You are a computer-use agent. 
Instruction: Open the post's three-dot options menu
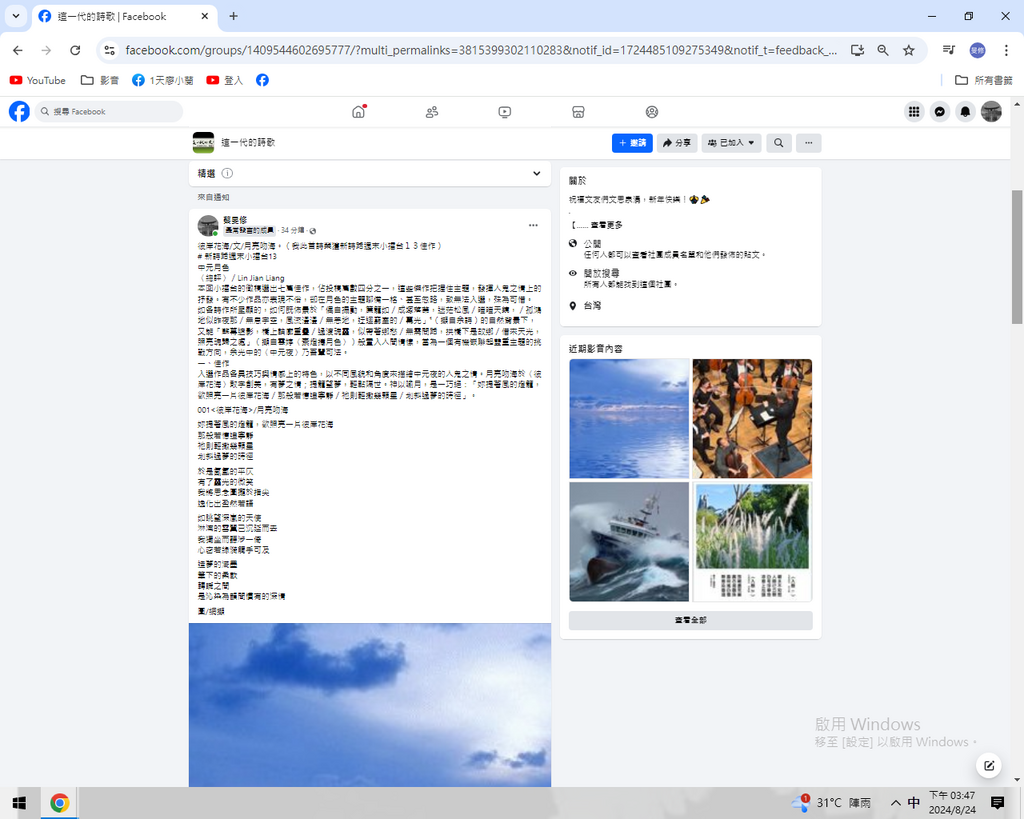[533, 225]
